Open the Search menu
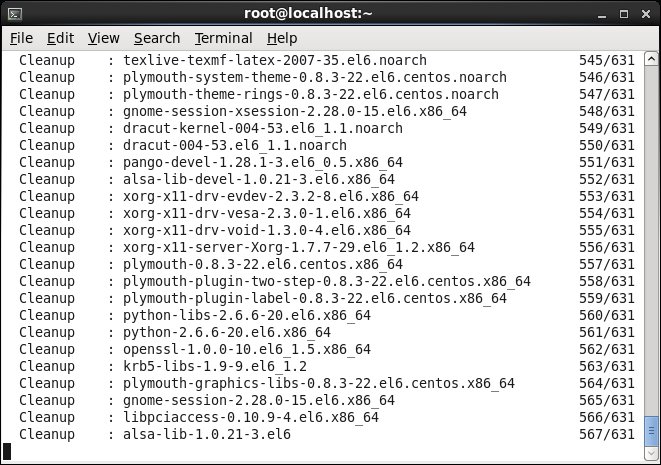661x465 pixels. pos(157,38)
